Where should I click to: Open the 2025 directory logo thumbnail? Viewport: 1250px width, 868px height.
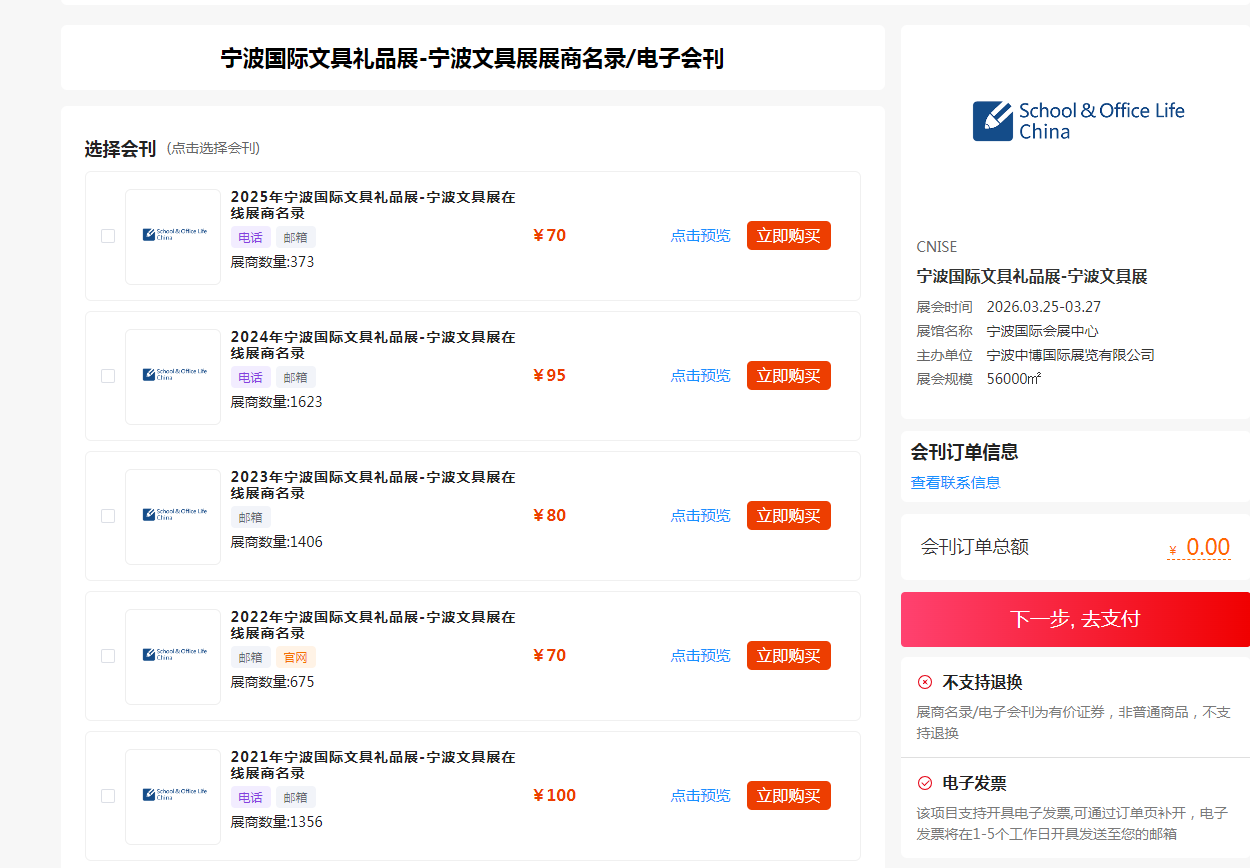tap(173, 237)
